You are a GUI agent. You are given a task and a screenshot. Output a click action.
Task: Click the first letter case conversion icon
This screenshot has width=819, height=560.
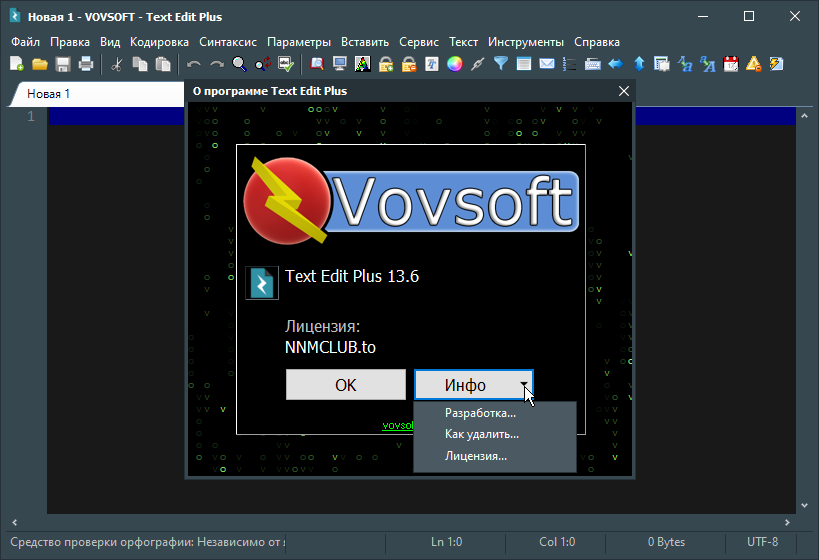pyautogui.click(x=685, y=64)
